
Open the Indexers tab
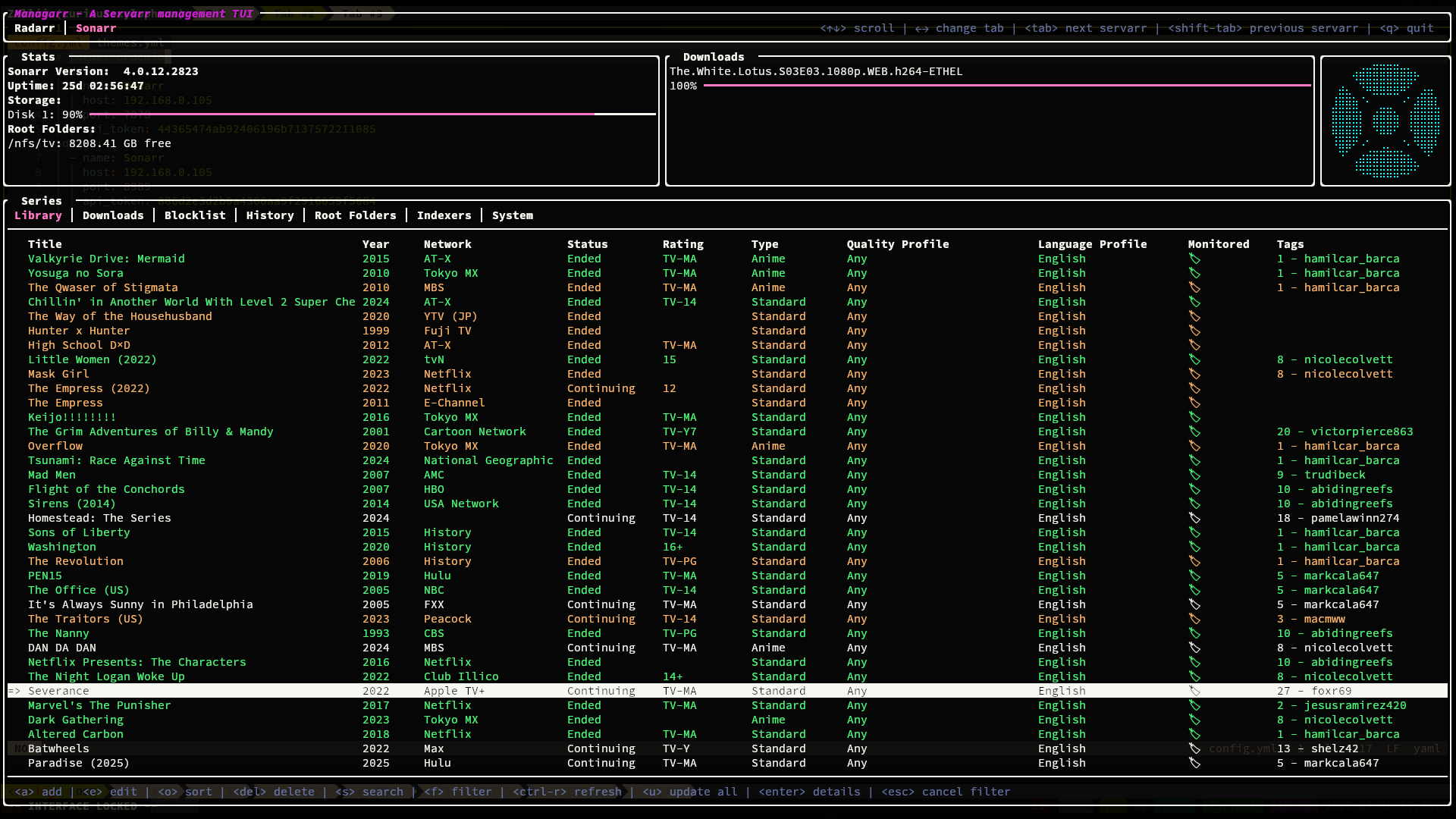coord(444,215)
